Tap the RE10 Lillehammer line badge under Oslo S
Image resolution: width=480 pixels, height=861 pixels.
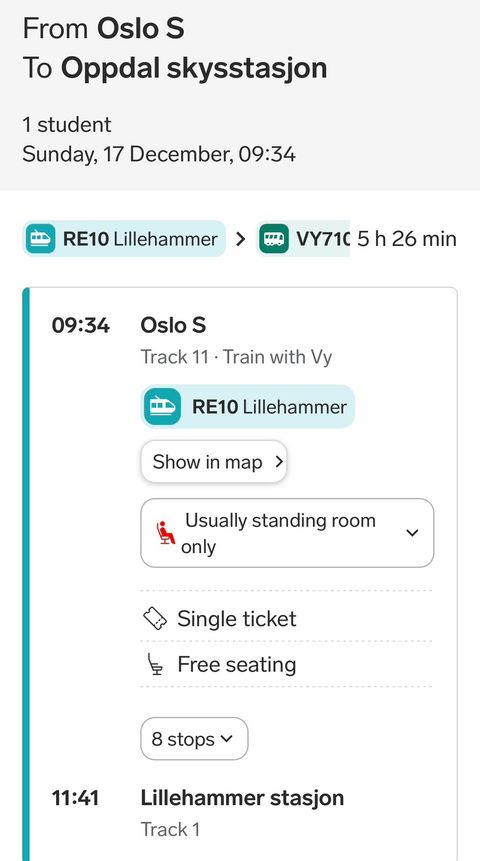click(248, 406)
